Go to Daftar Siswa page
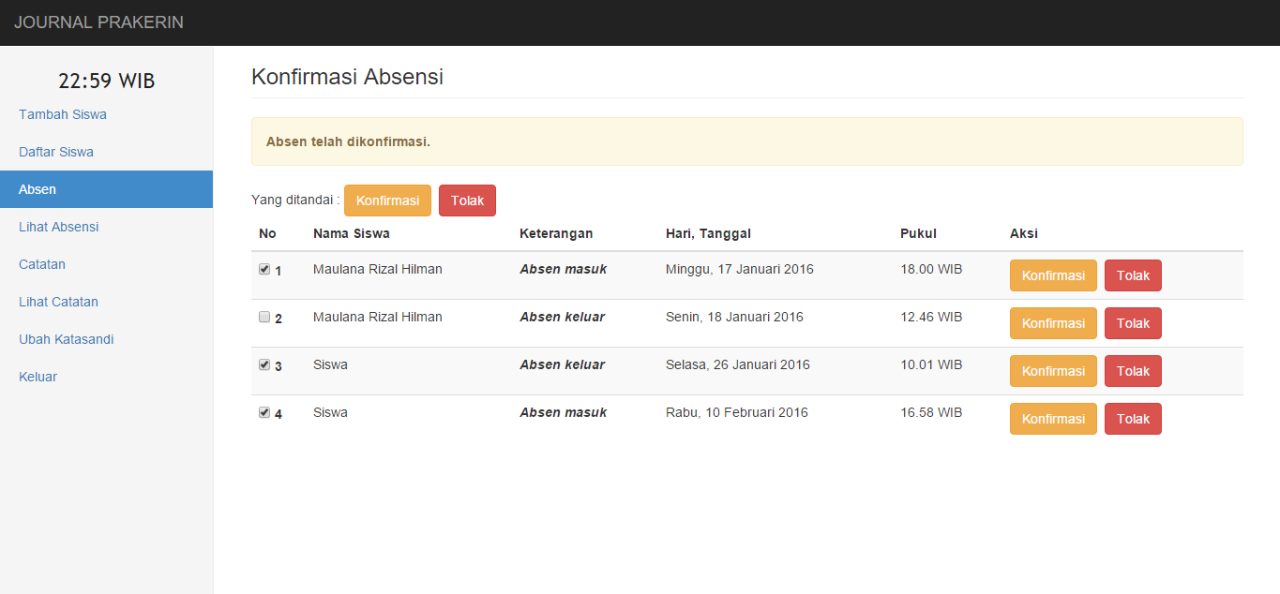 coord(56,152)
